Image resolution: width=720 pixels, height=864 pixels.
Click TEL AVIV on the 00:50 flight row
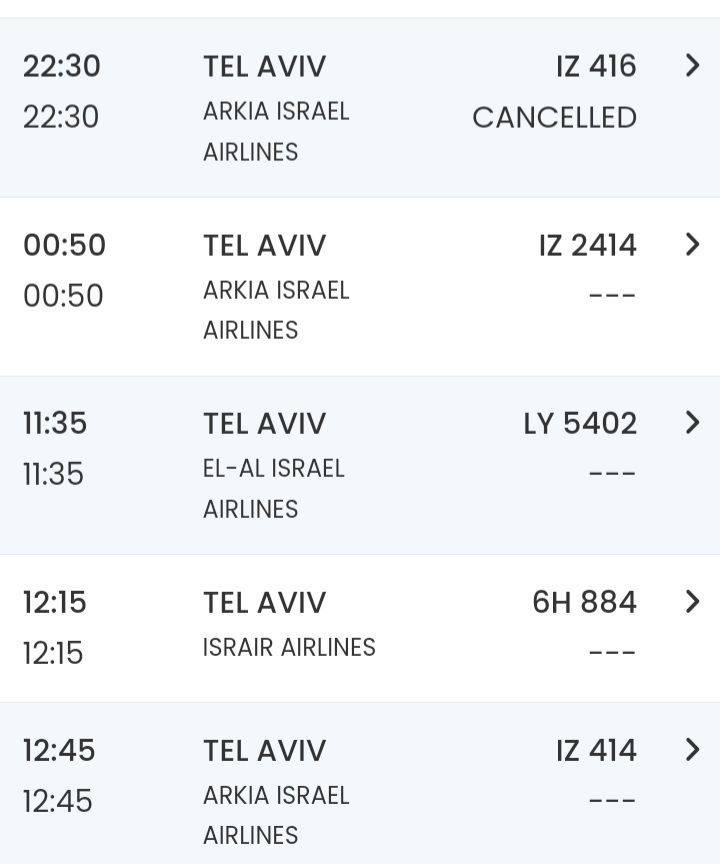[264, 245]
